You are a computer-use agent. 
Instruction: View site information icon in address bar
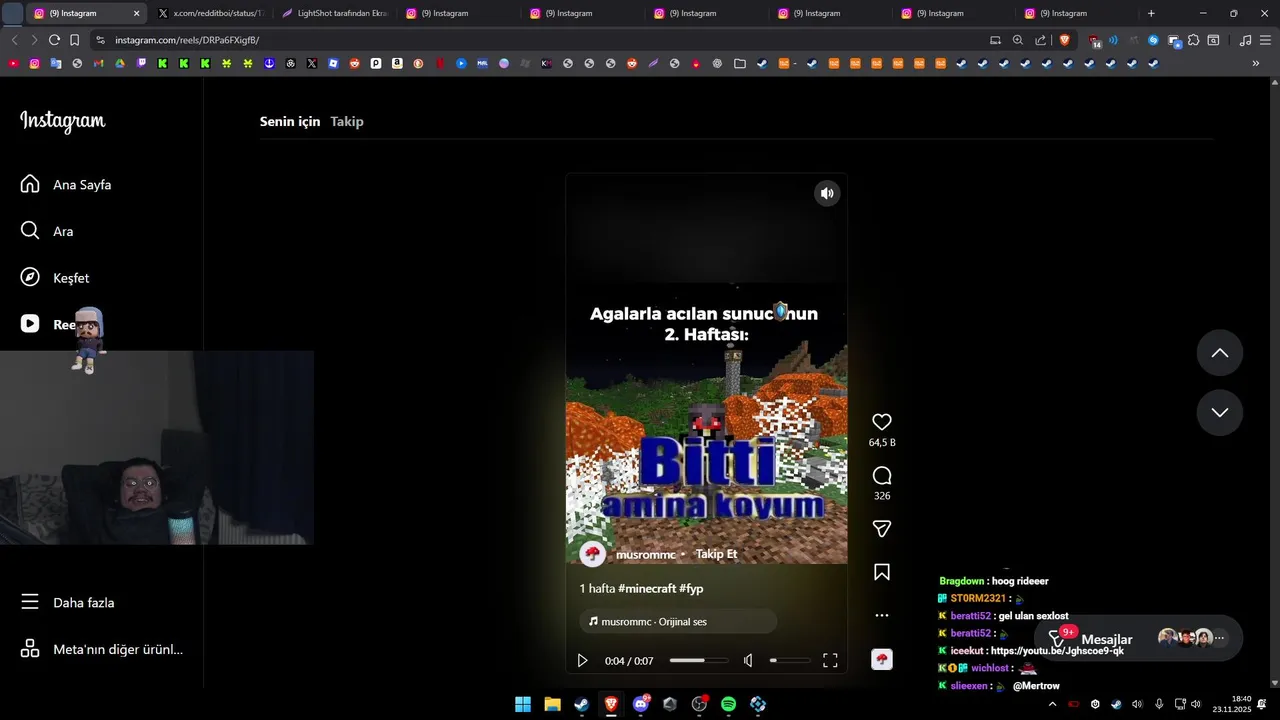pos(99,40)
